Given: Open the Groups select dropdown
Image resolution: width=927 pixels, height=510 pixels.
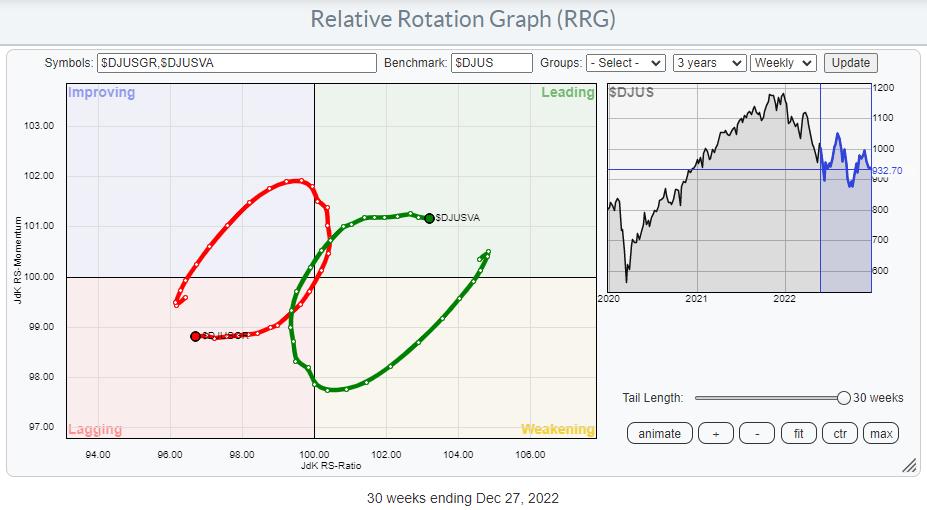Looking at the screenshot, I should point(625,62).
